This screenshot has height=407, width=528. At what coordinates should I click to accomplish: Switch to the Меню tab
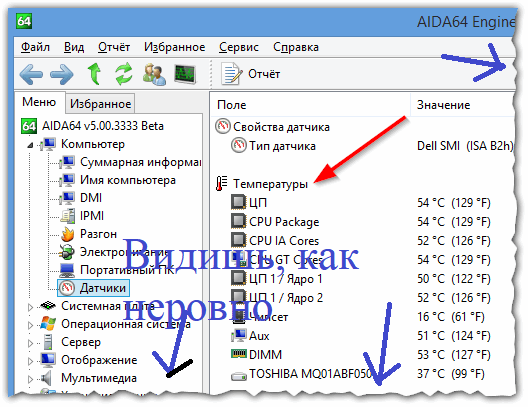(39, 102)
